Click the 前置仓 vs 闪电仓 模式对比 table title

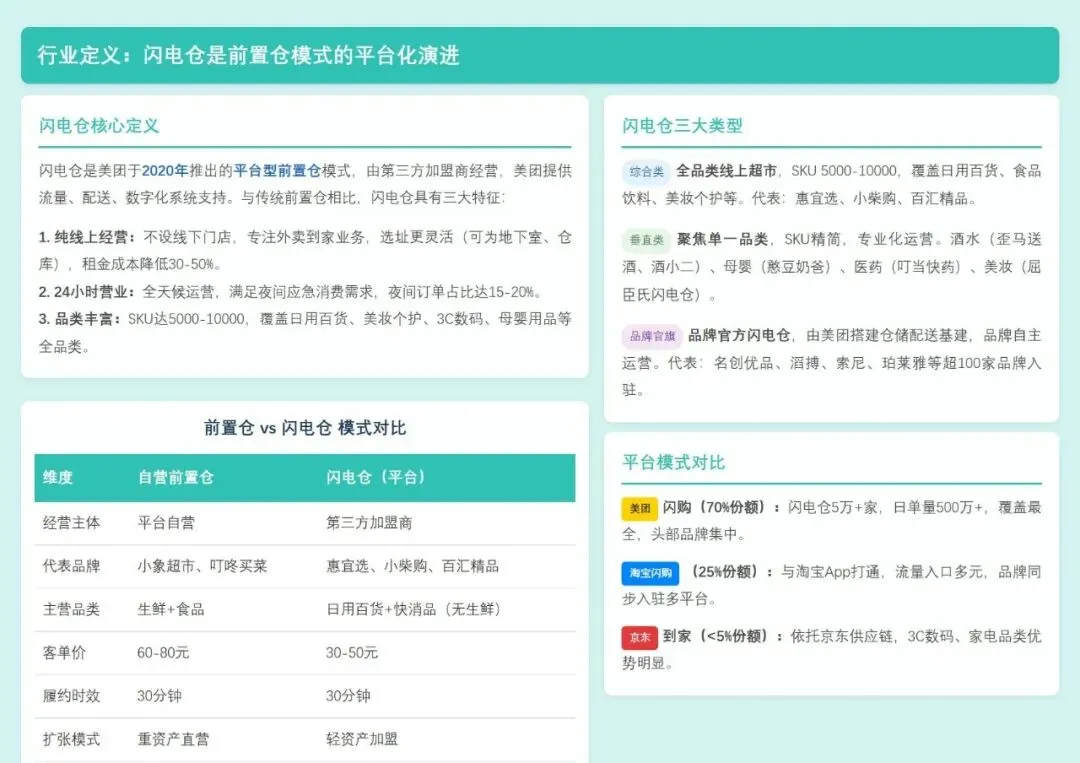[305, 428]
